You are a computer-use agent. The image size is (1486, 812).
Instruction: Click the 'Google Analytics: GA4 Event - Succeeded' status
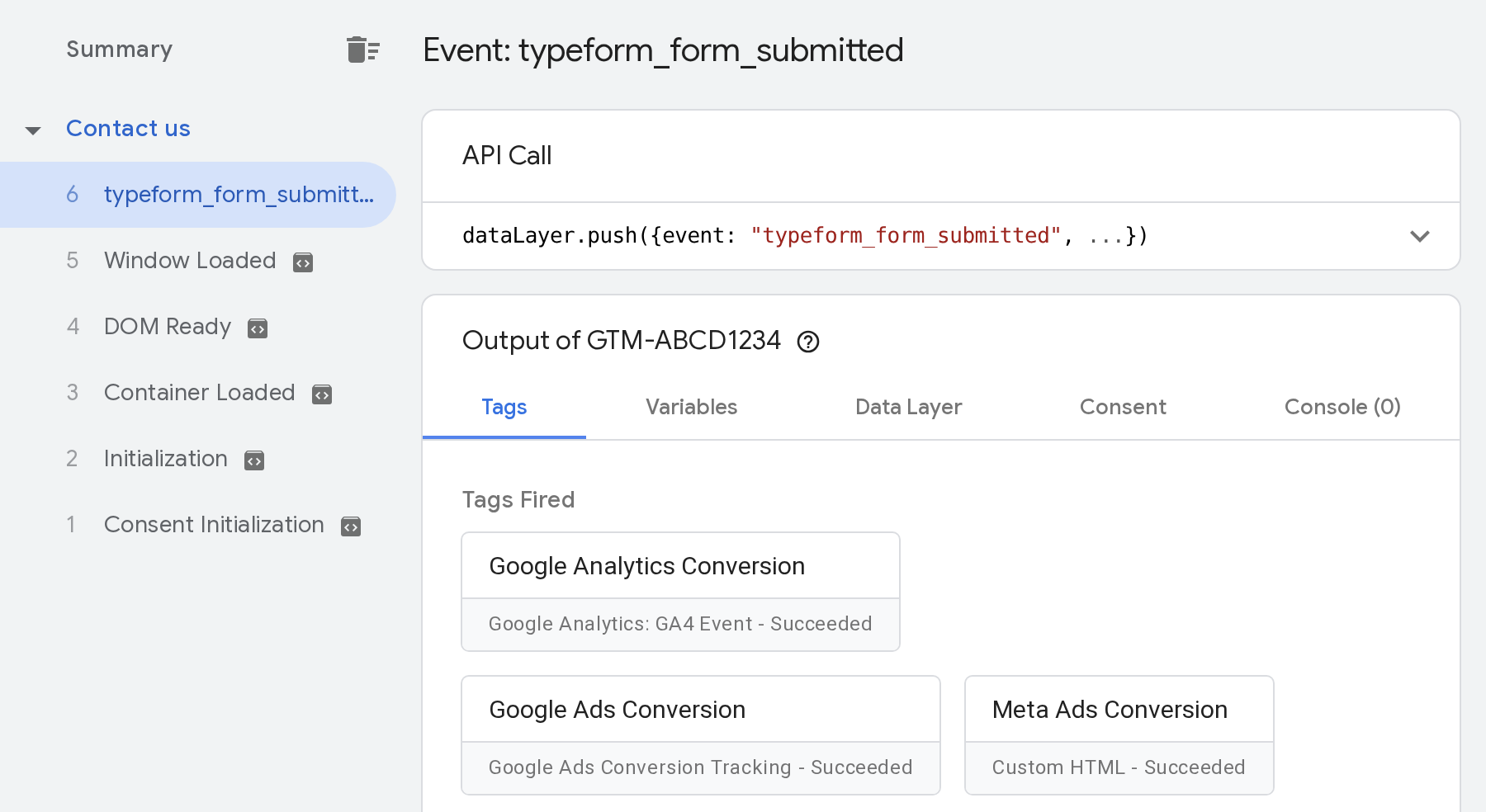point(680,624)
